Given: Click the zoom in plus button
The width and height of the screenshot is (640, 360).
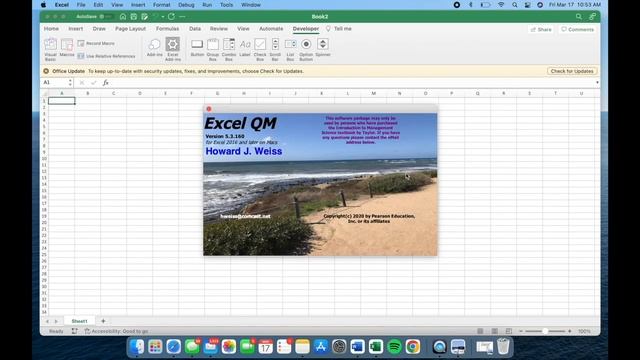Looking at the screenshot, I should pyautogui.click(x=570, y=331).
